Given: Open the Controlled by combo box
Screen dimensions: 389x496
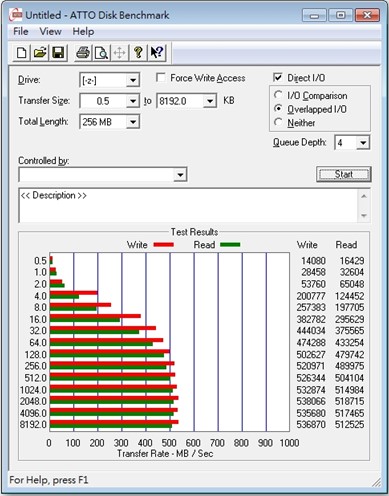Looking at the screenshot, I should coord(103,175).
